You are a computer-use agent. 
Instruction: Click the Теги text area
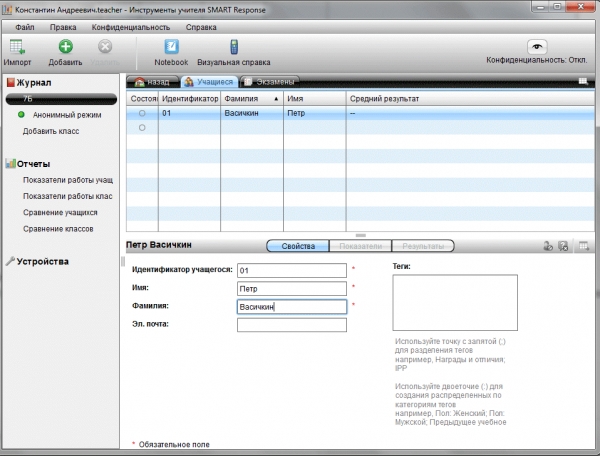coord(455,303)
